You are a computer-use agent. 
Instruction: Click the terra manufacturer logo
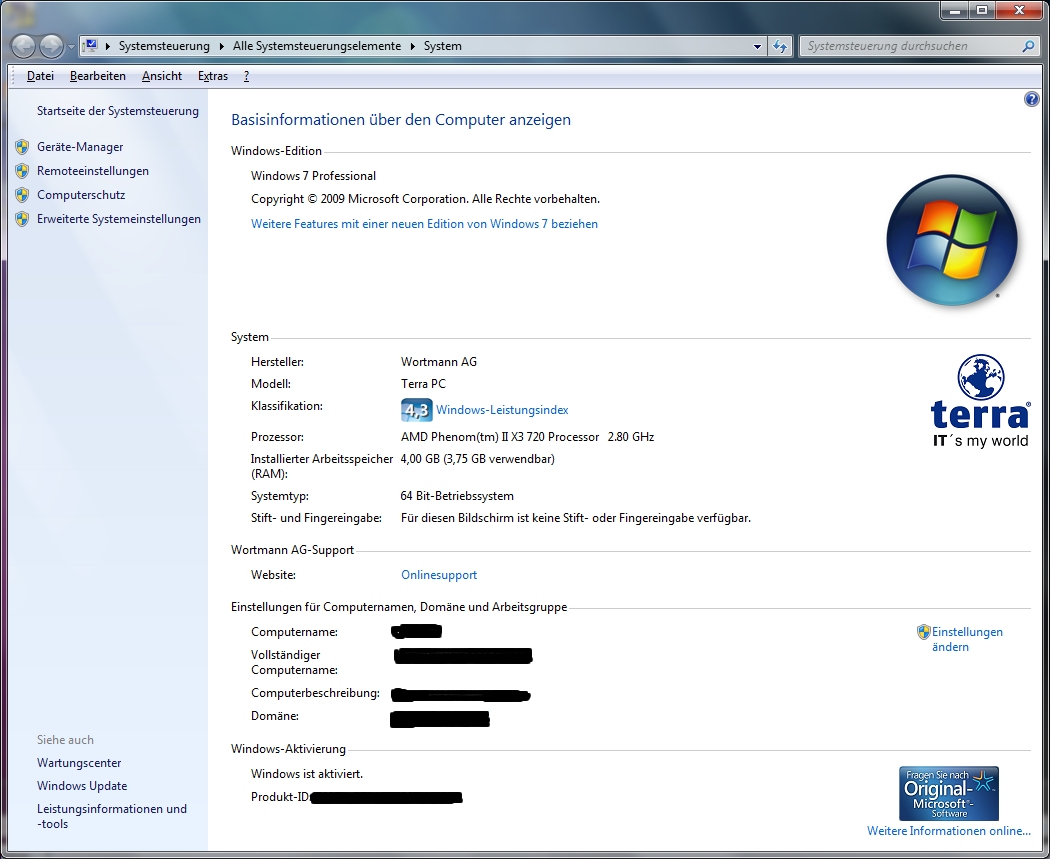click(x=980, y=401)
